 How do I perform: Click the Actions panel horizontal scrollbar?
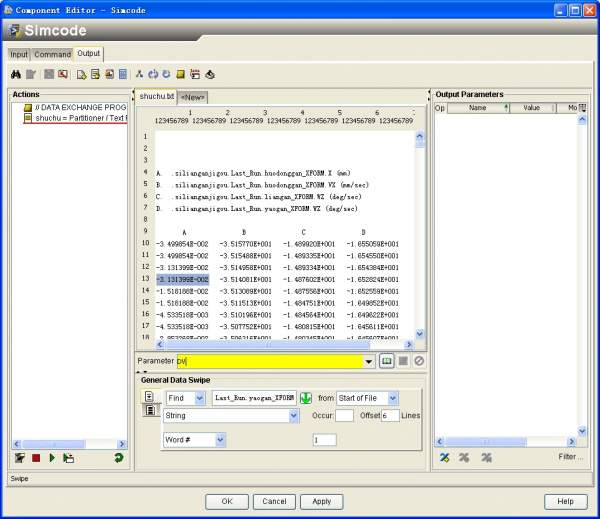tap(69, 444)
